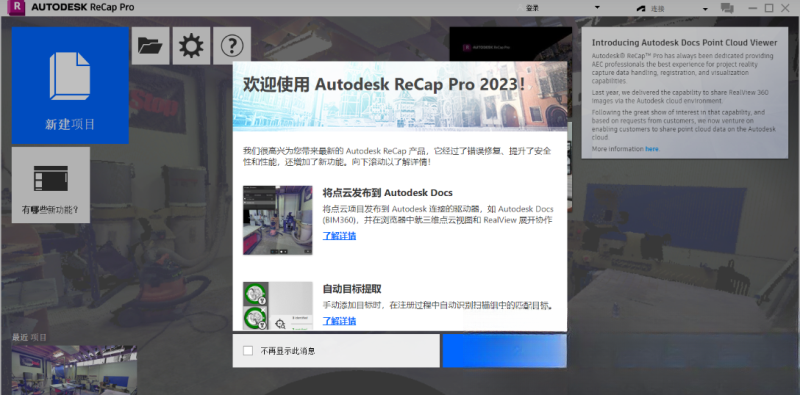Select the 登录 sign-in label
The image size is (800, 395).
coord(533,8)
